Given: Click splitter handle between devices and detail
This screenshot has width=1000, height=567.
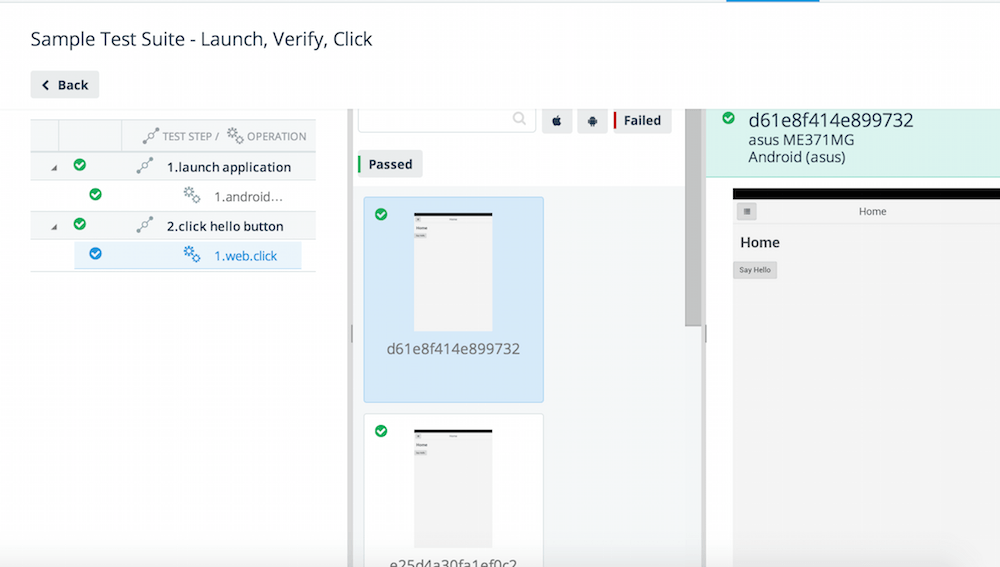Looking at the screenshot, I should coord(705,334).
